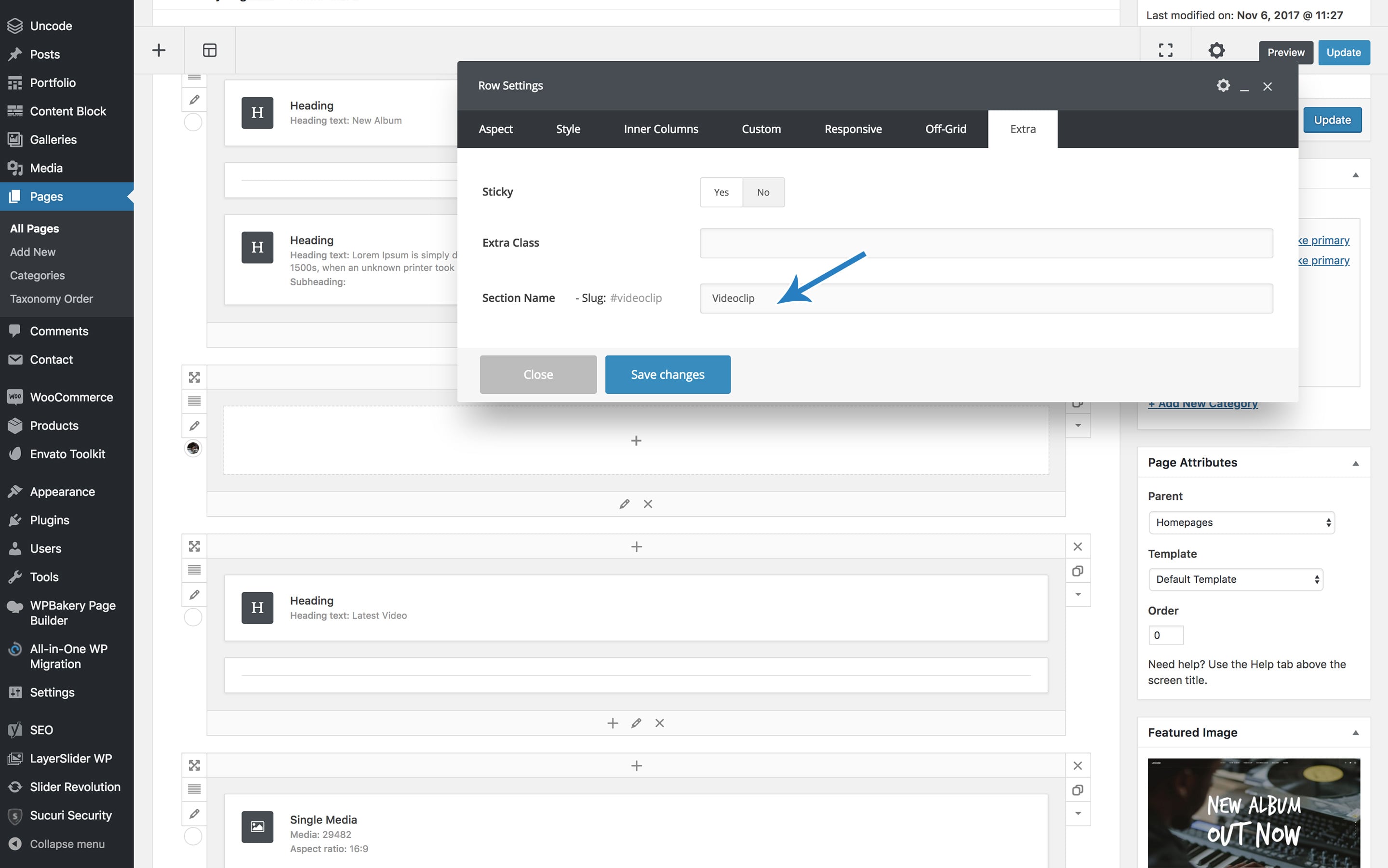The height and width of the screenshot is (868, 1388).
Task: Click the Row Settings dialog gear icon
Action: tap(1223, 85)
